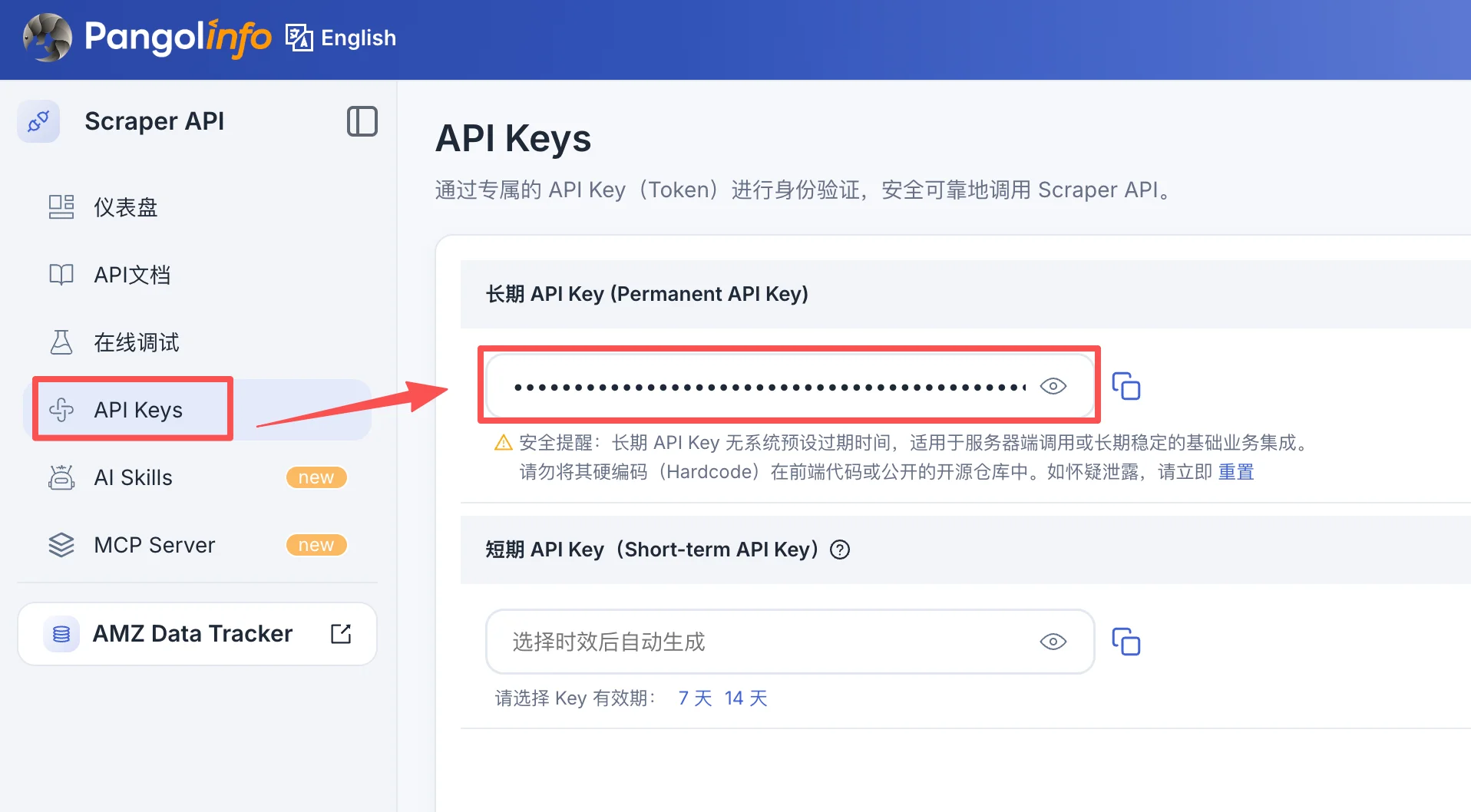Open MCP Server menu item
The image size is (1471, 812).
point(198,545)
